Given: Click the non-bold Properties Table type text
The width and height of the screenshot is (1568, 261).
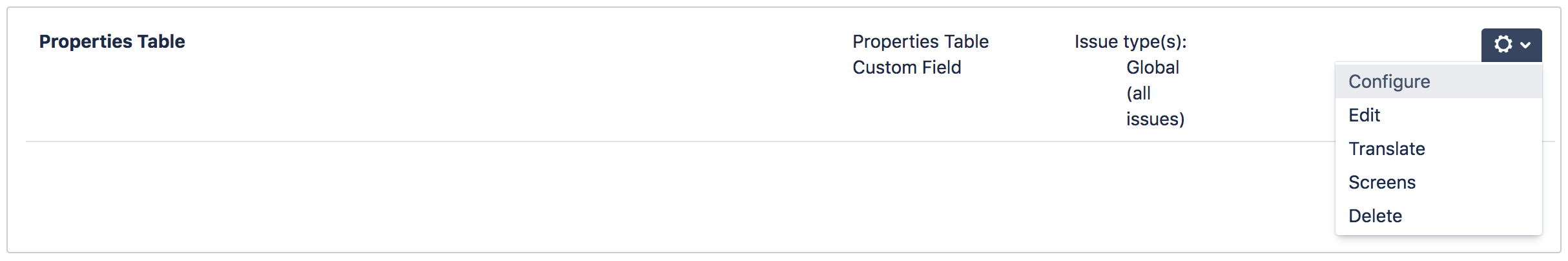Looking at the screenshot, I should click(920, 41).
